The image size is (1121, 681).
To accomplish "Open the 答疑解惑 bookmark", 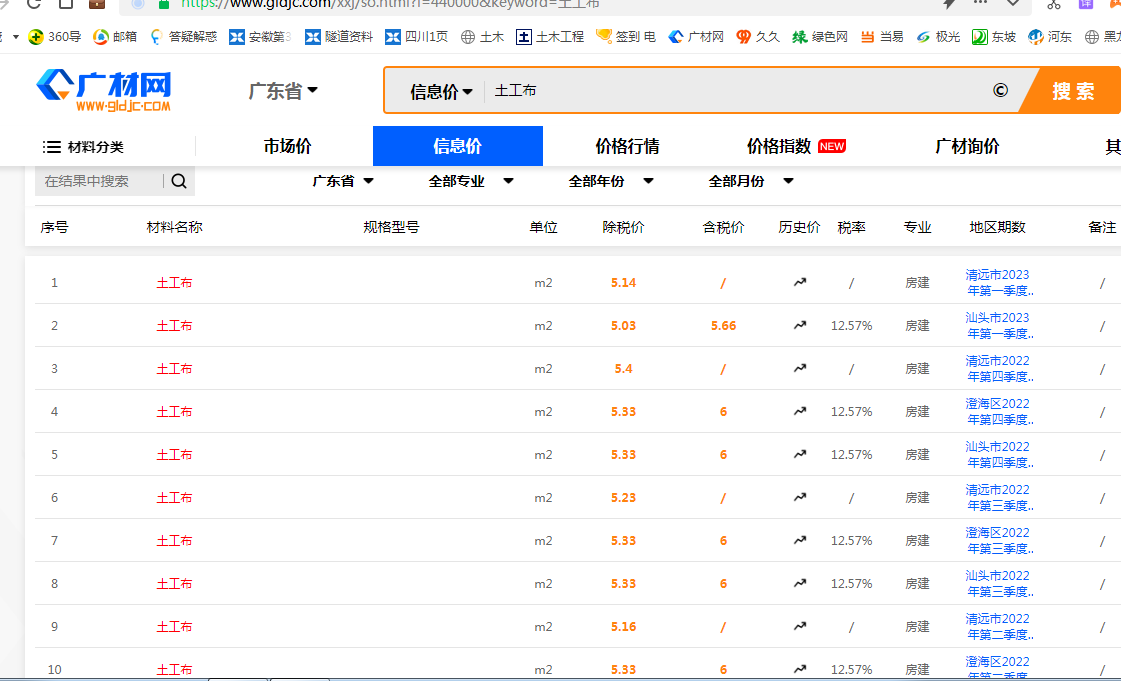I will [184, 36].
